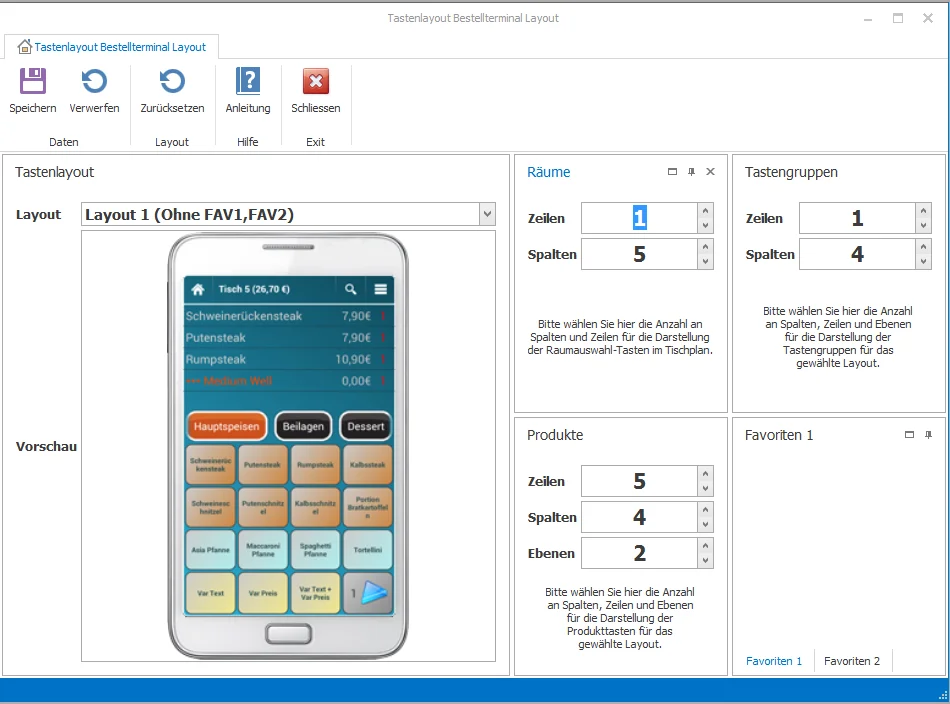Pin the Favoriten 1 panel
This screenshot has width=950, height=704.
[928, 435]
